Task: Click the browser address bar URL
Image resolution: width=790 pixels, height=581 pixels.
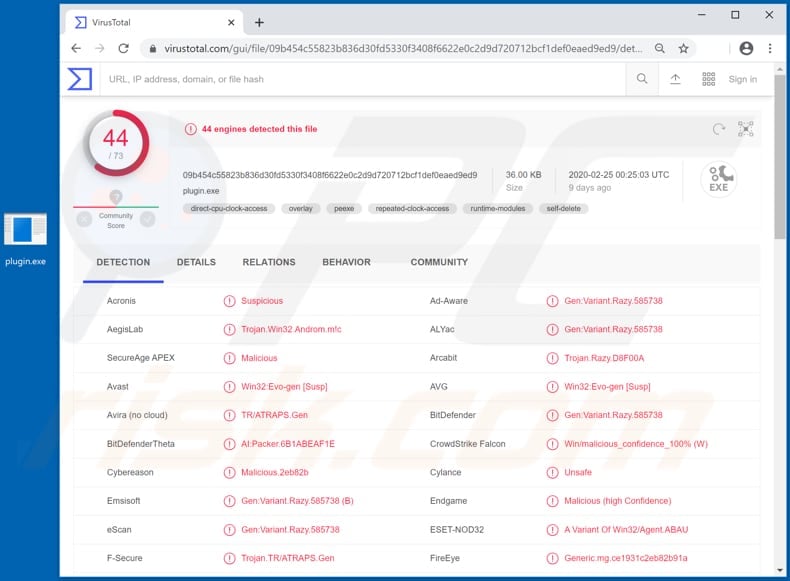Action: 403,48
